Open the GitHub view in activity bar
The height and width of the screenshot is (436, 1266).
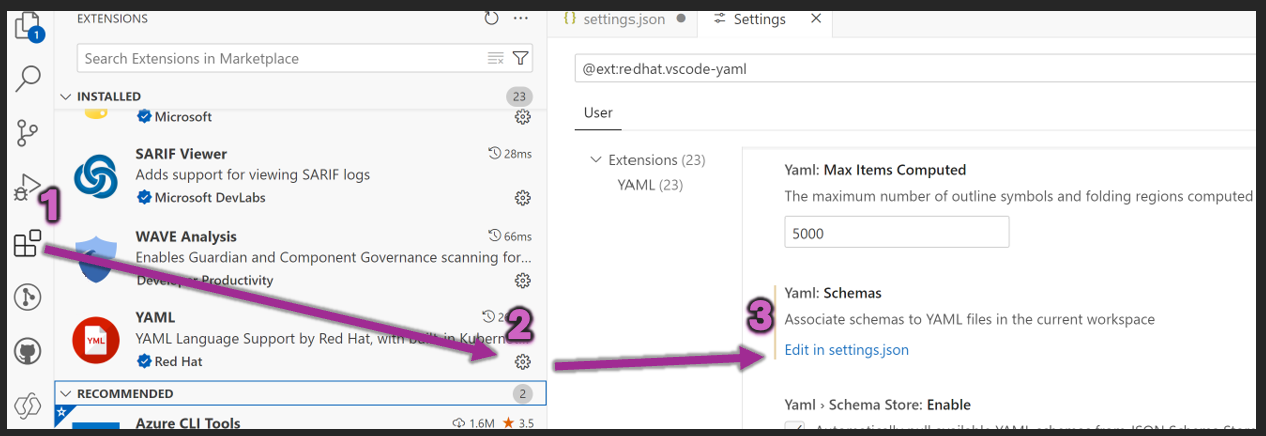coord(28,351)
